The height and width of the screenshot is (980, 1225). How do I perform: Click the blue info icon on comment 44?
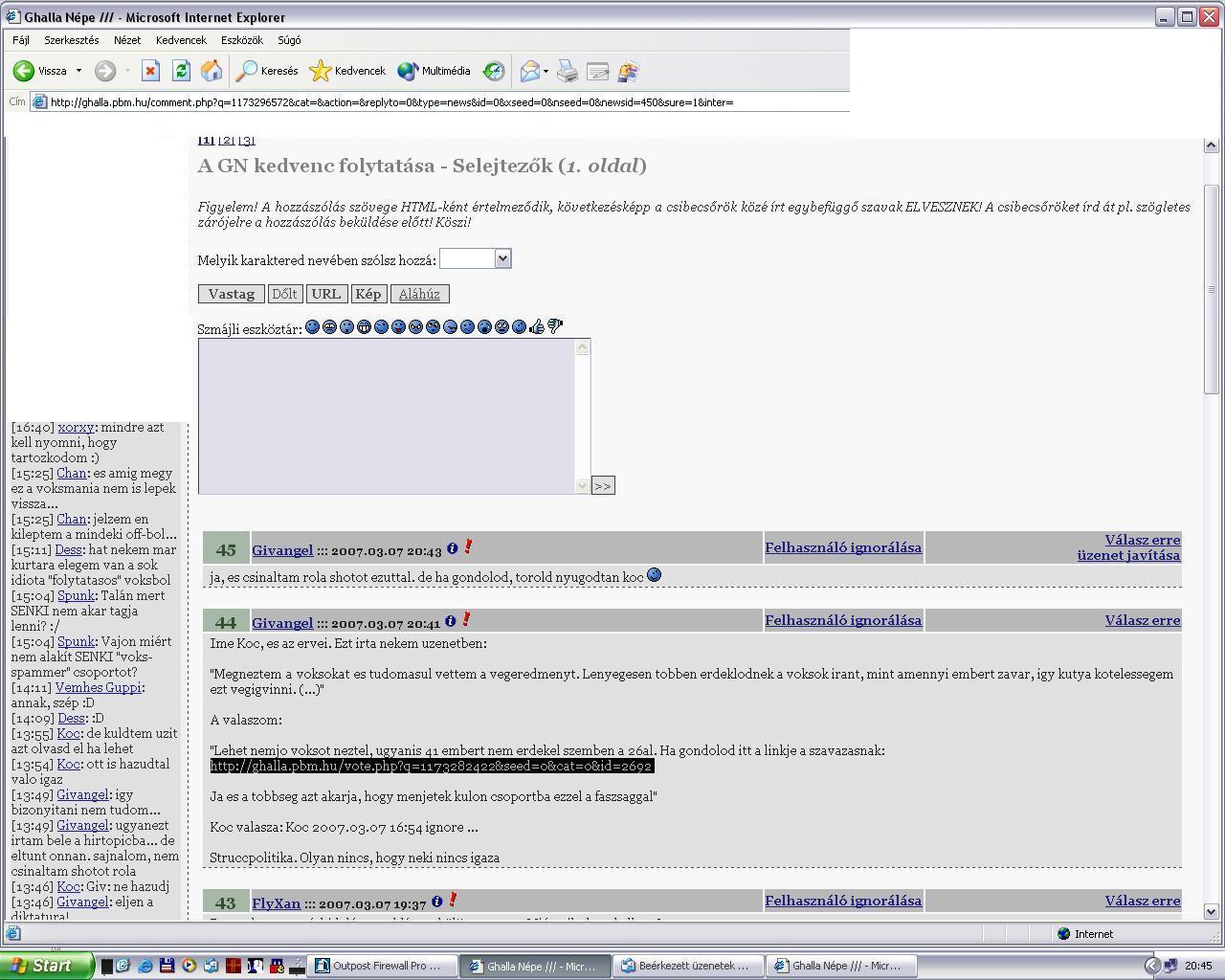451,621
